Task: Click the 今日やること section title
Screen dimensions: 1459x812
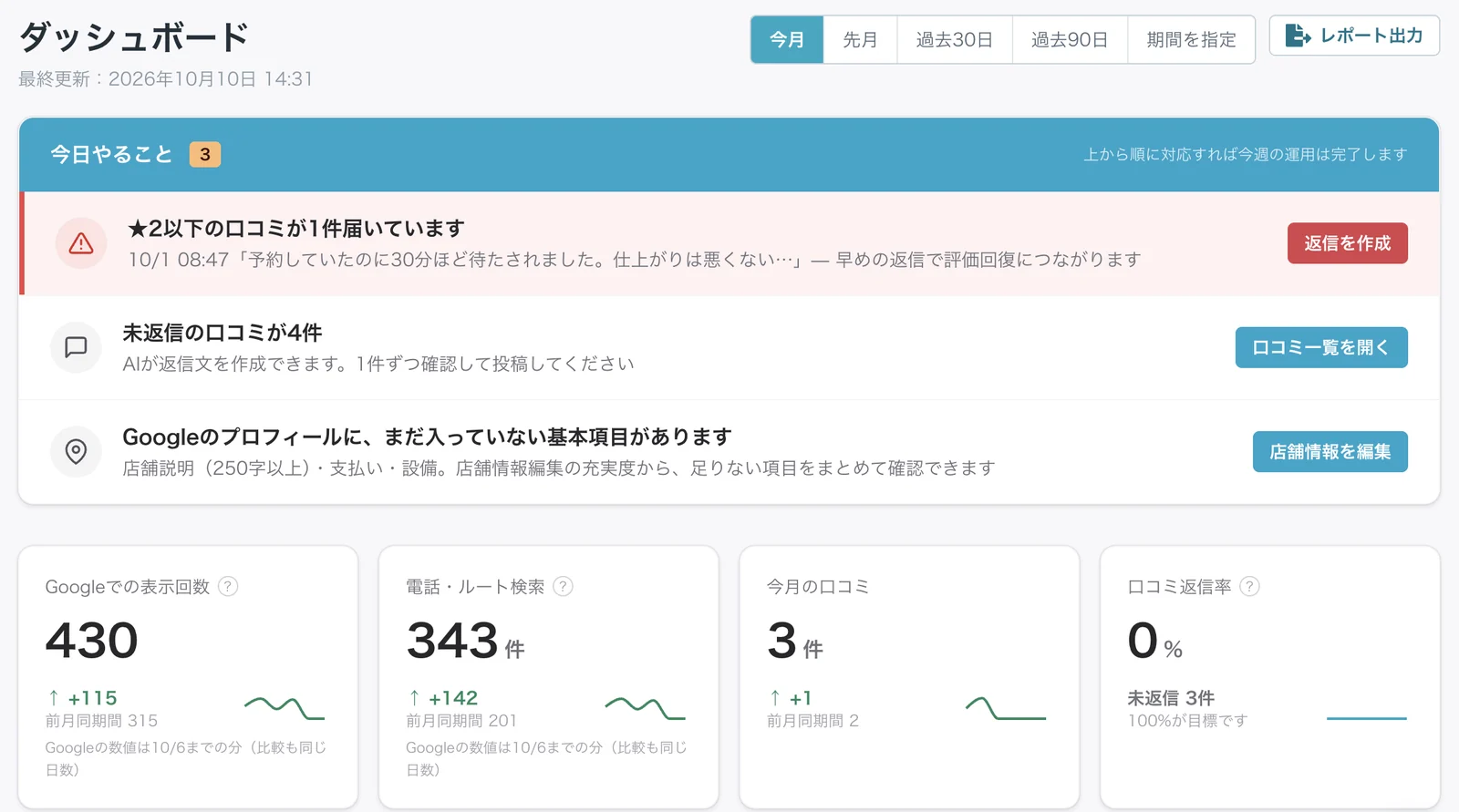Action: click(x=111, y=154)
